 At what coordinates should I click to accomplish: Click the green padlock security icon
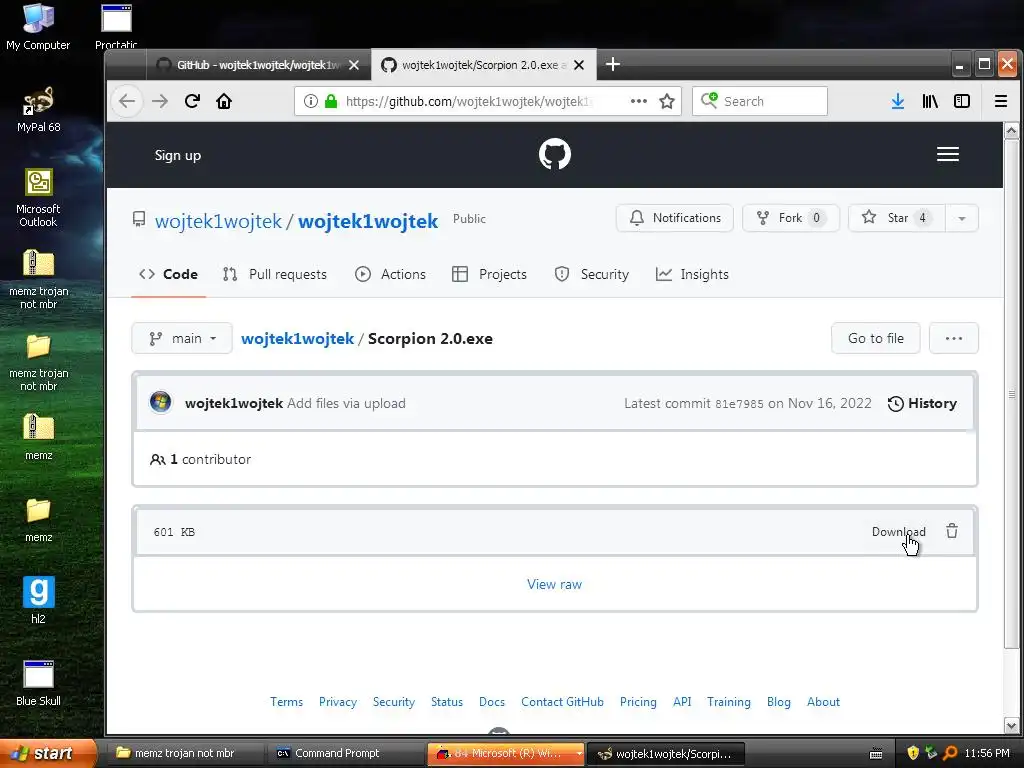pyautogui.click(x=331, y=101)
